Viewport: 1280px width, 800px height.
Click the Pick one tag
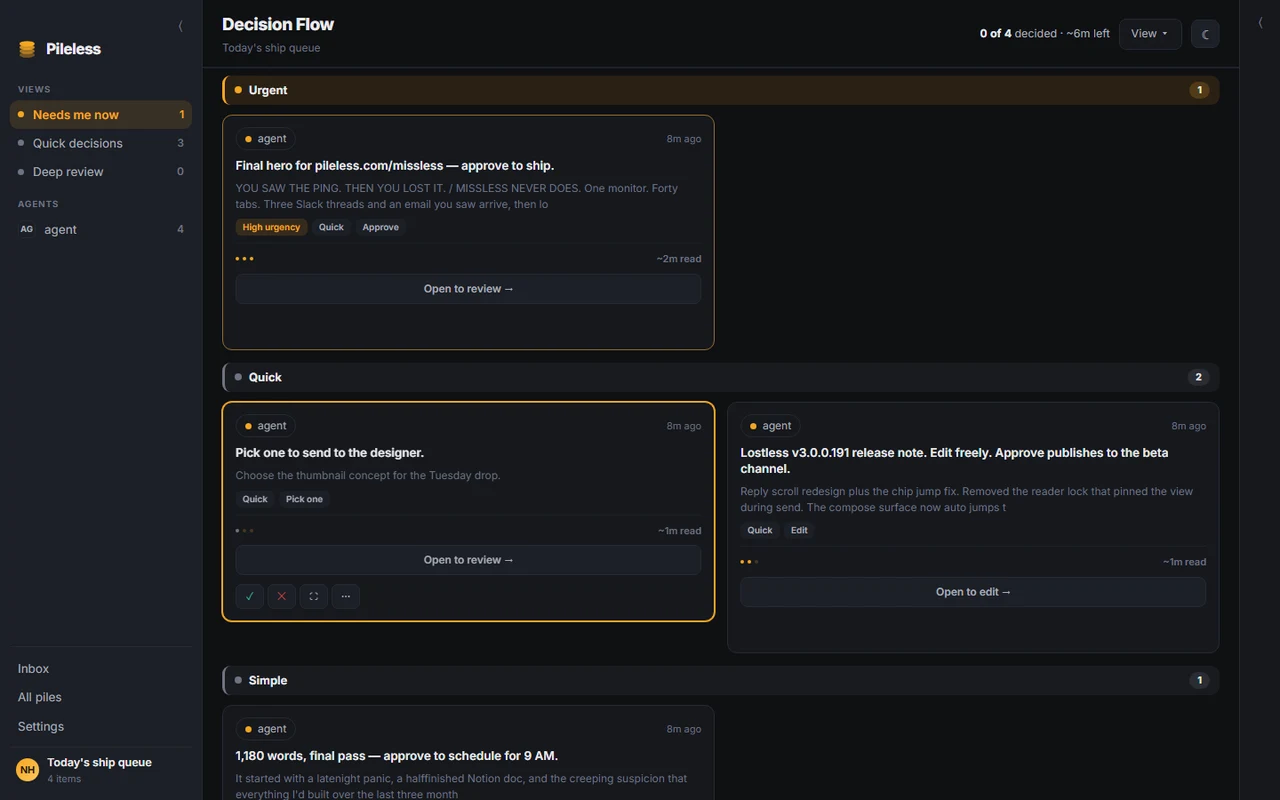(x=305, y=499)
